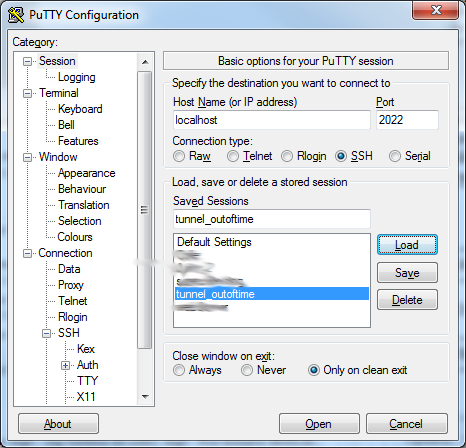Open the Data category

point(69,269)
